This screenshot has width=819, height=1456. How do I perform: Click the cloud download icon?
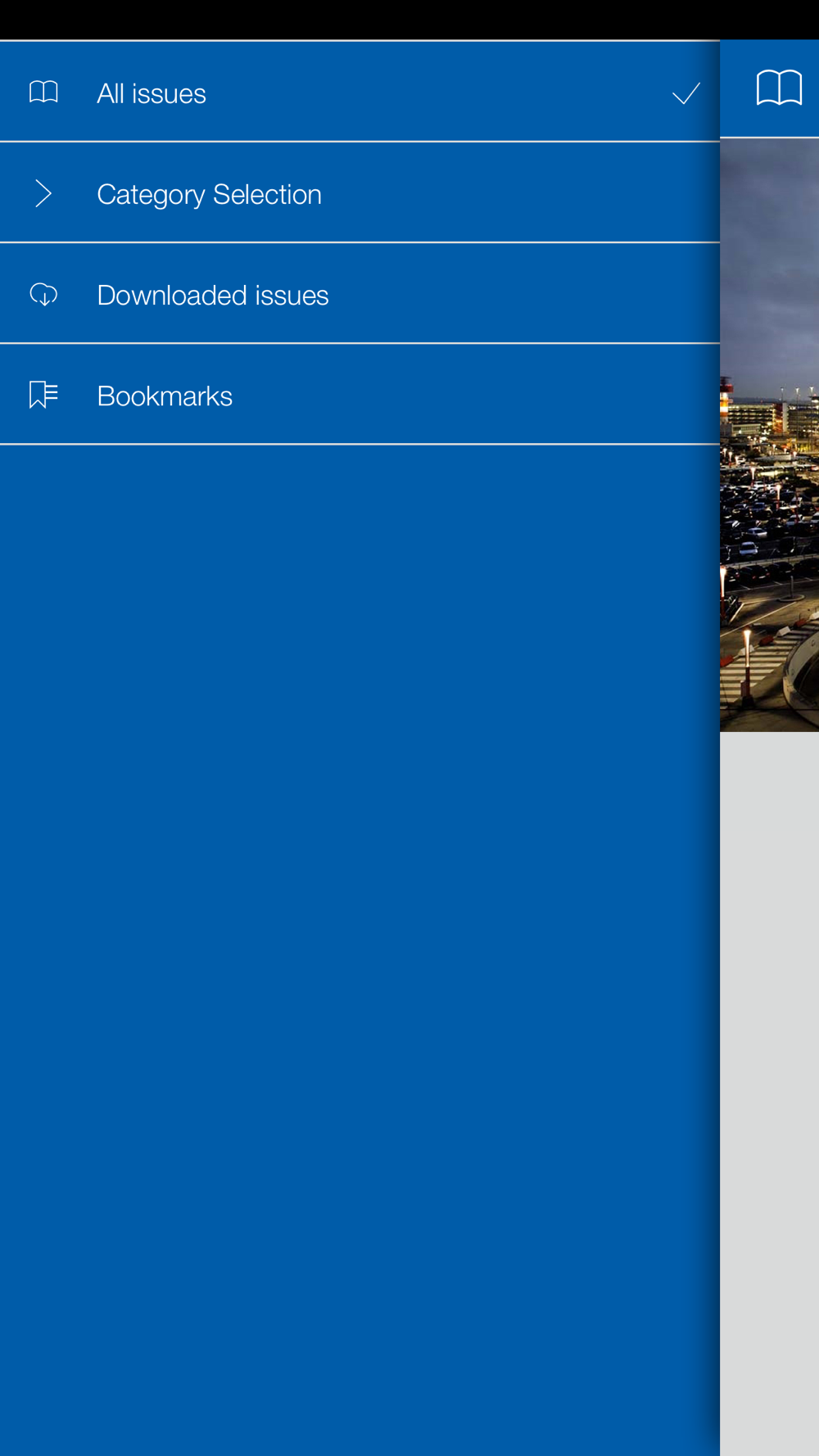[43, 294]
